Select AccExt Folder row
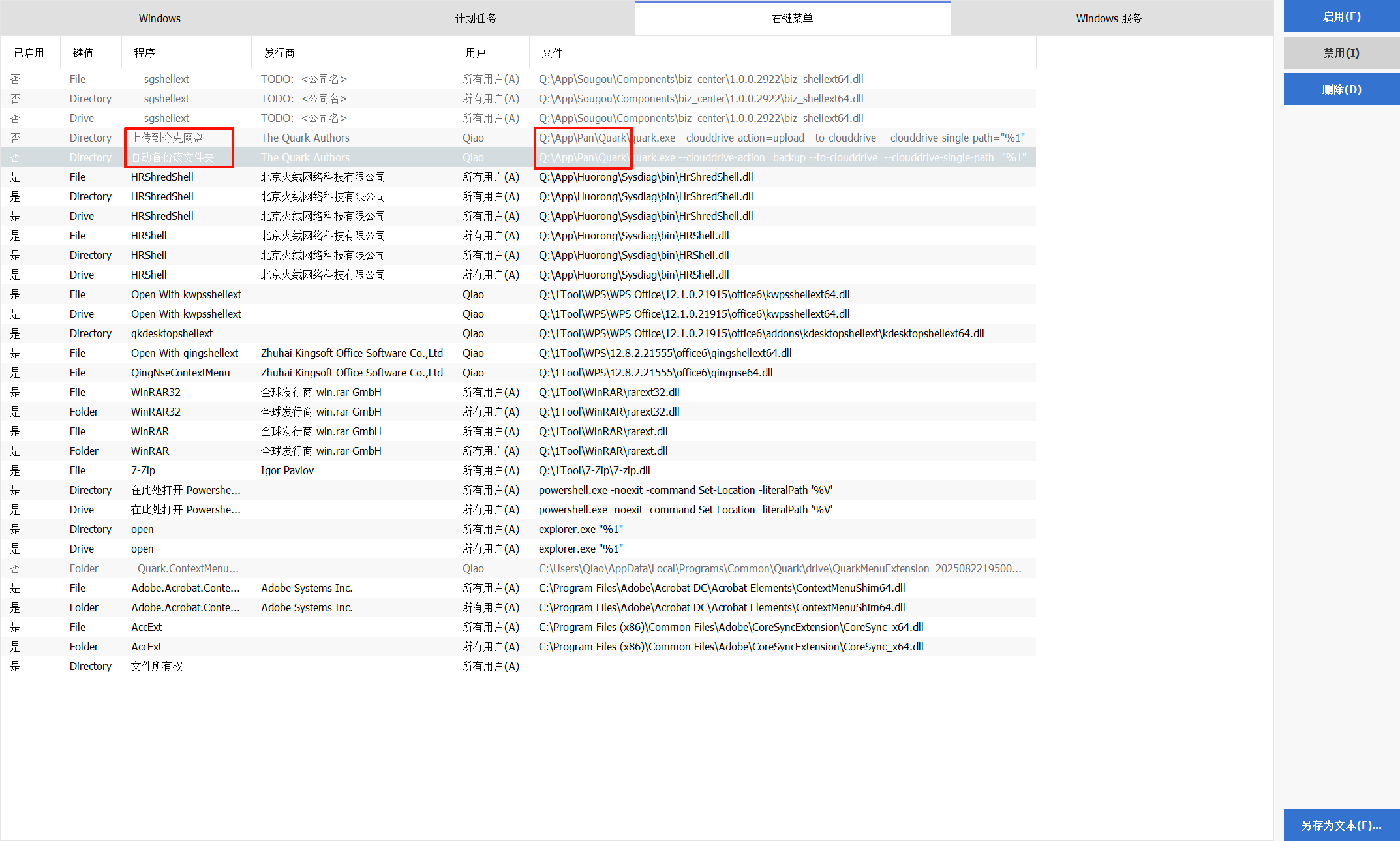1400x841 pixels. click(x=147, y=647)
